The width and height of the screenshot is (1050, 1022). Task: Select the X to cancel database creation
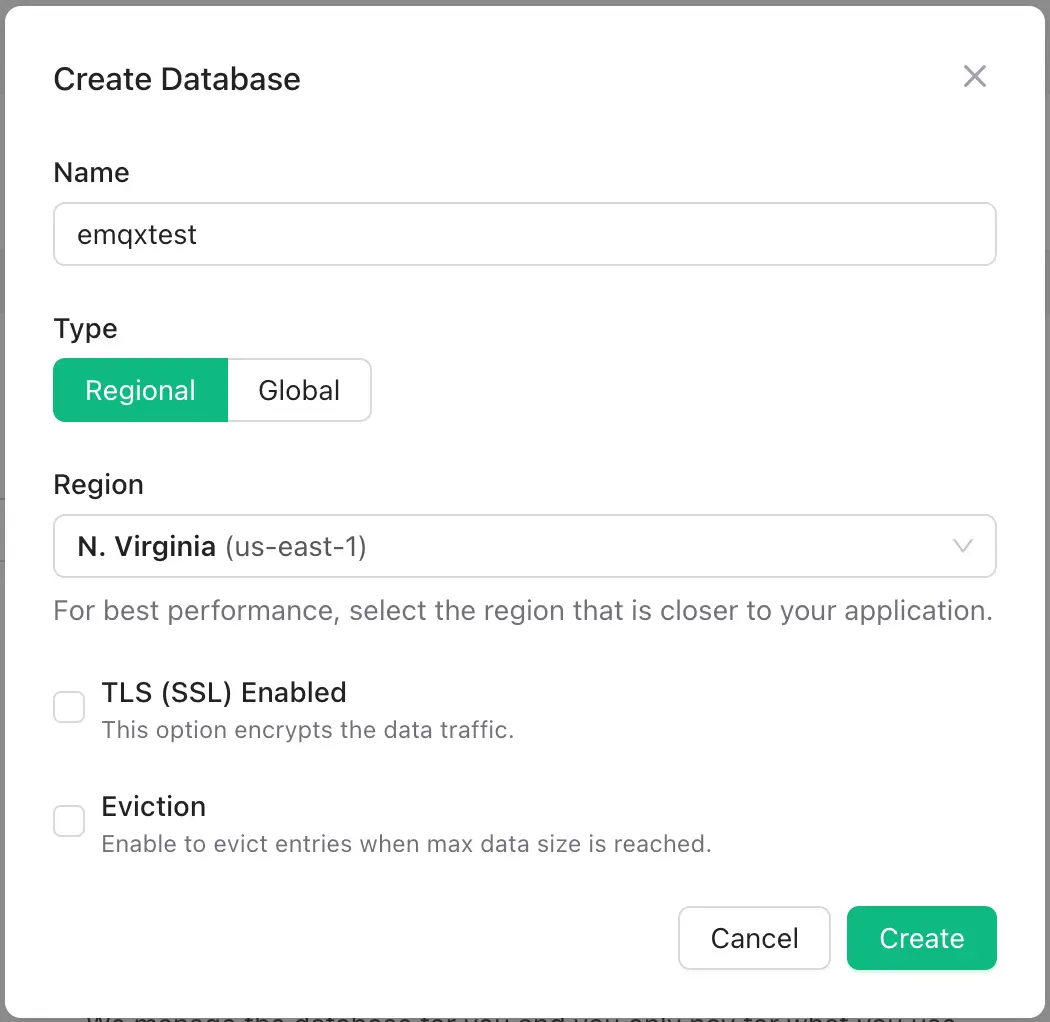pos(975,76)
